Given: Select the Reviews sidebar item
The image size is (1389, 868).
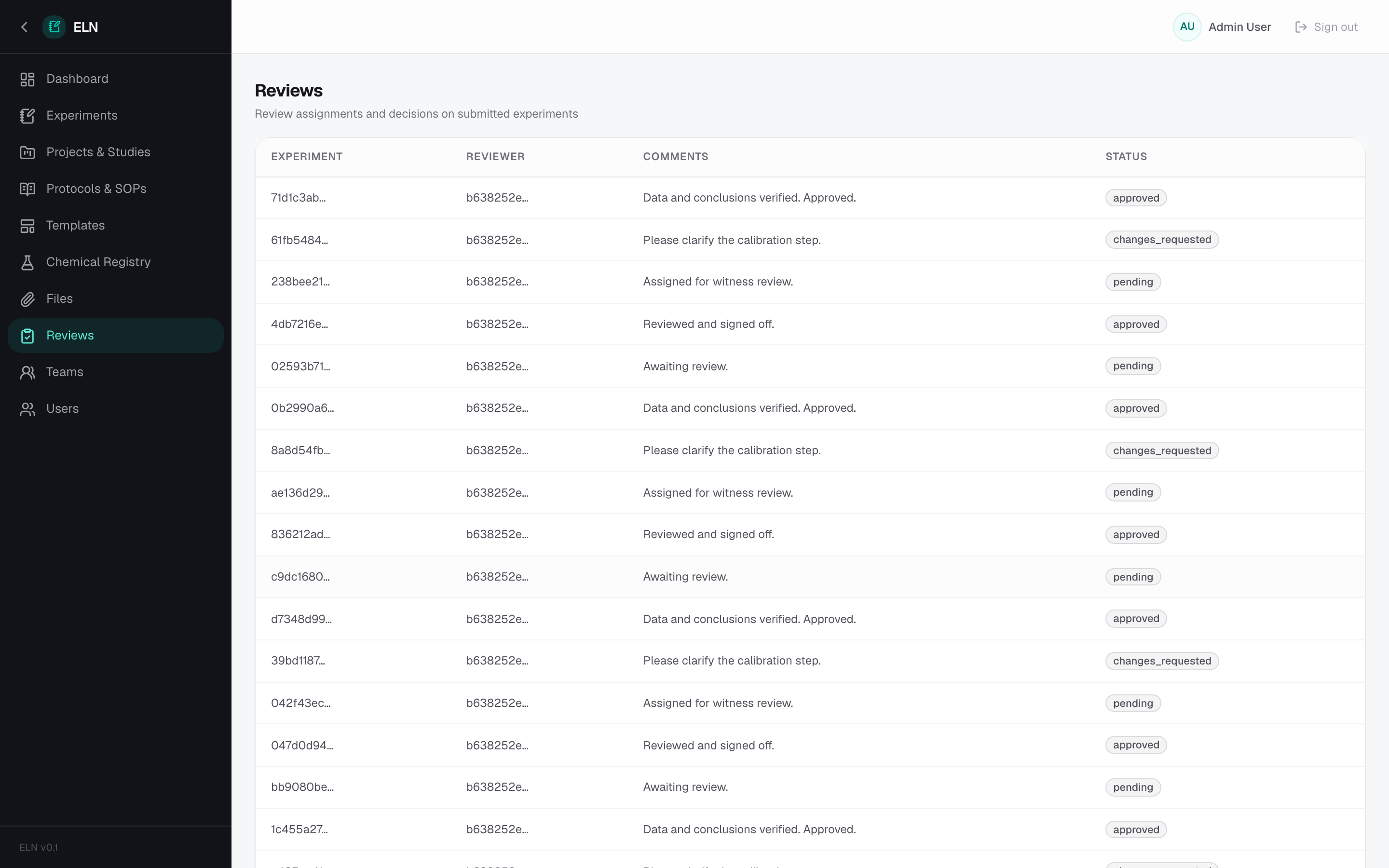Looking at the screenshot, I should (116, 335).
